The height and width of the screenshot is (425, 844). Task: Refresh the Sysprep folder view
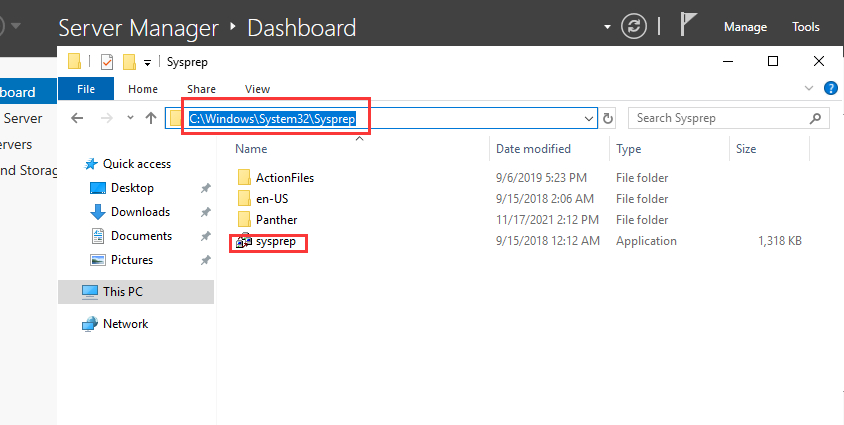click(x=608, y=118)
